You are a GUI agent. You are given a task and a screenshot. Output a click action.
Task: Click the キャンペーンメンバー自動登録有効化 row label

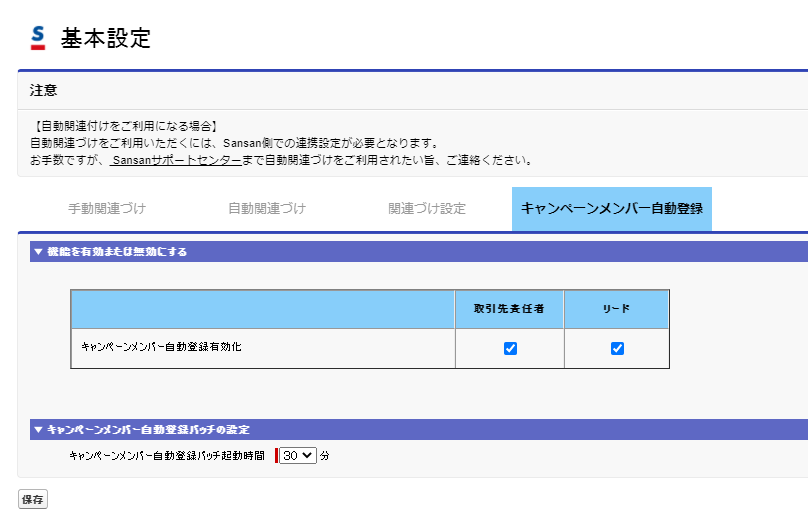161,348
